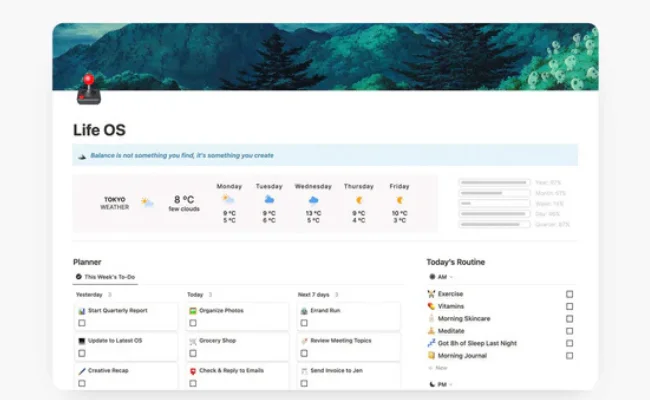The height and width of the screenshot is (400, 650).
Task: Mark Organize Photos as done
Action: [x=193, y=323]
